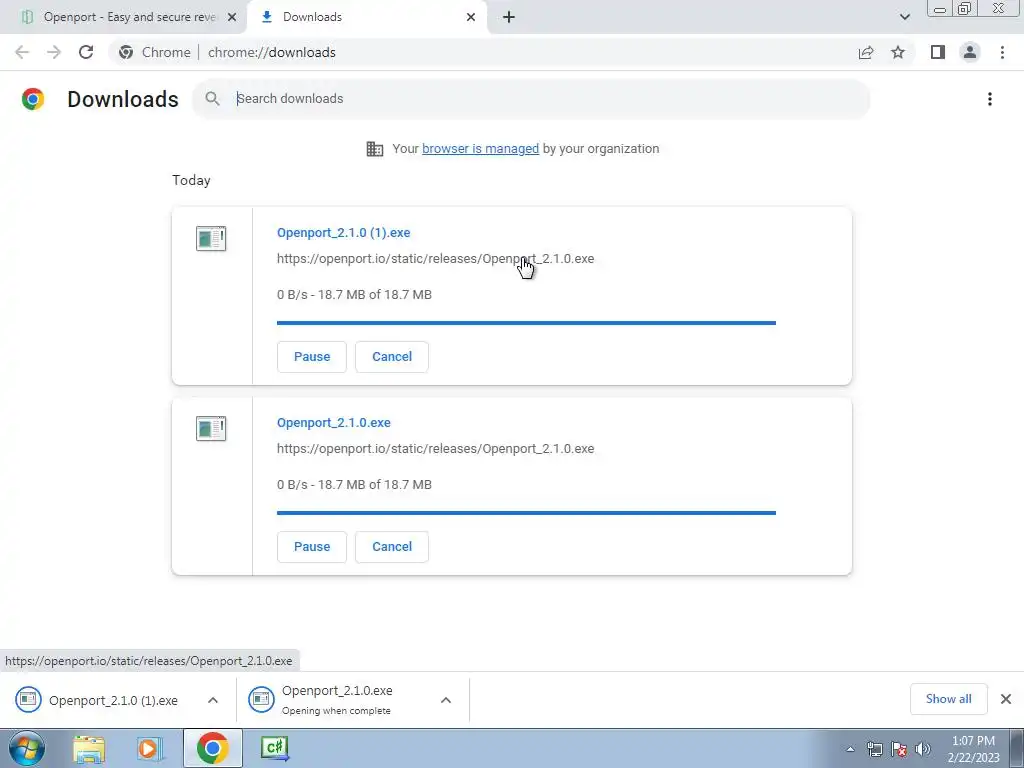Share this page via share icon
Image resolution: width=1024 pixels, height=768 pixels.
[x=866, y=52]
